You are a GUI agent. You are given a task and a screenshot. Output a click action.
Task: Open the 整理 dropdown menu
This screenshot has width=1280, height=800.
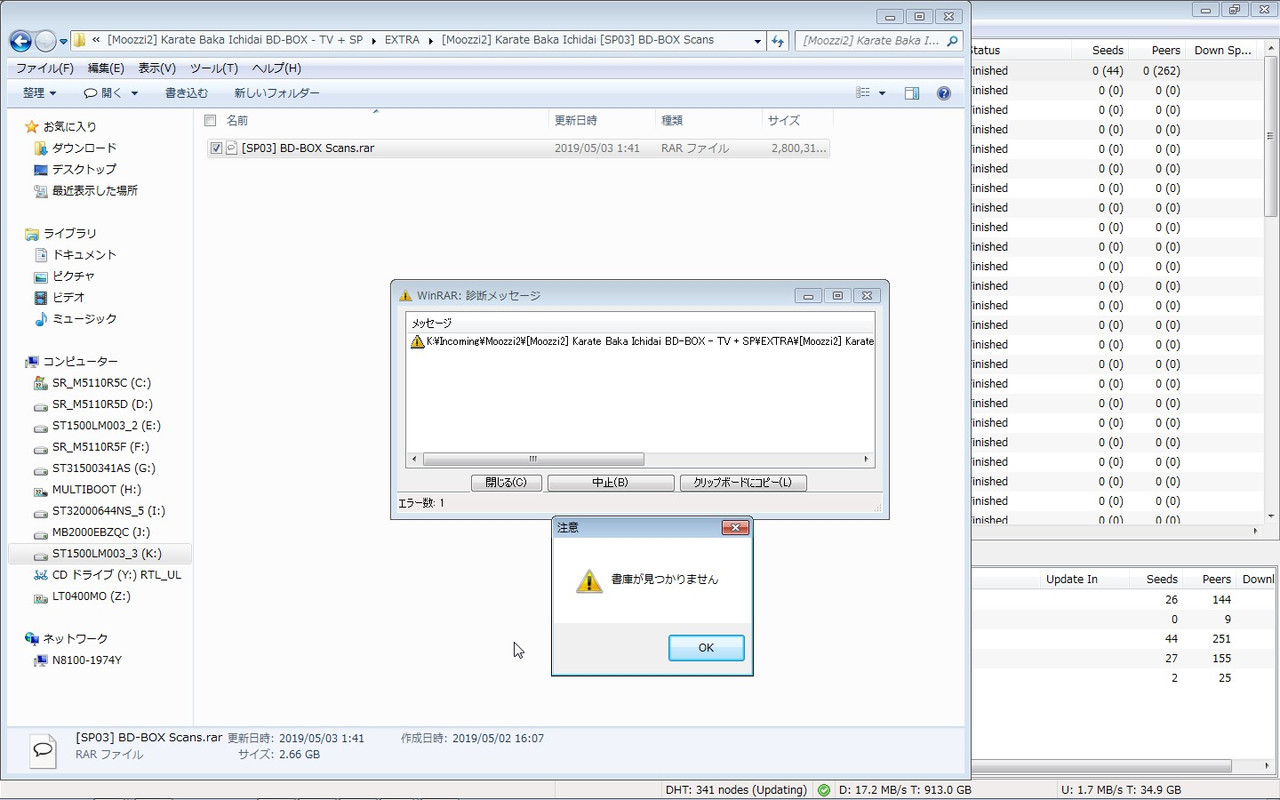tap(39, 93)
